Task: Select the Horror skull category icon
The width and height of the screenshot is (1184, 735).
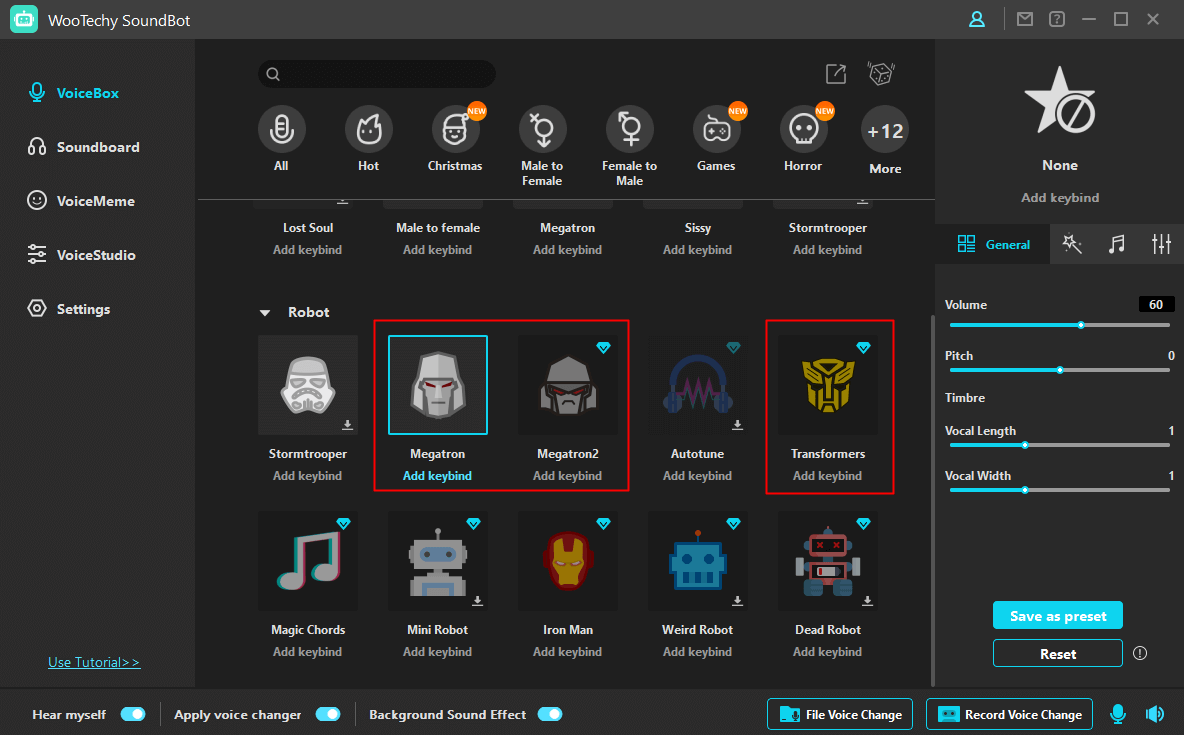Action: 803,129
